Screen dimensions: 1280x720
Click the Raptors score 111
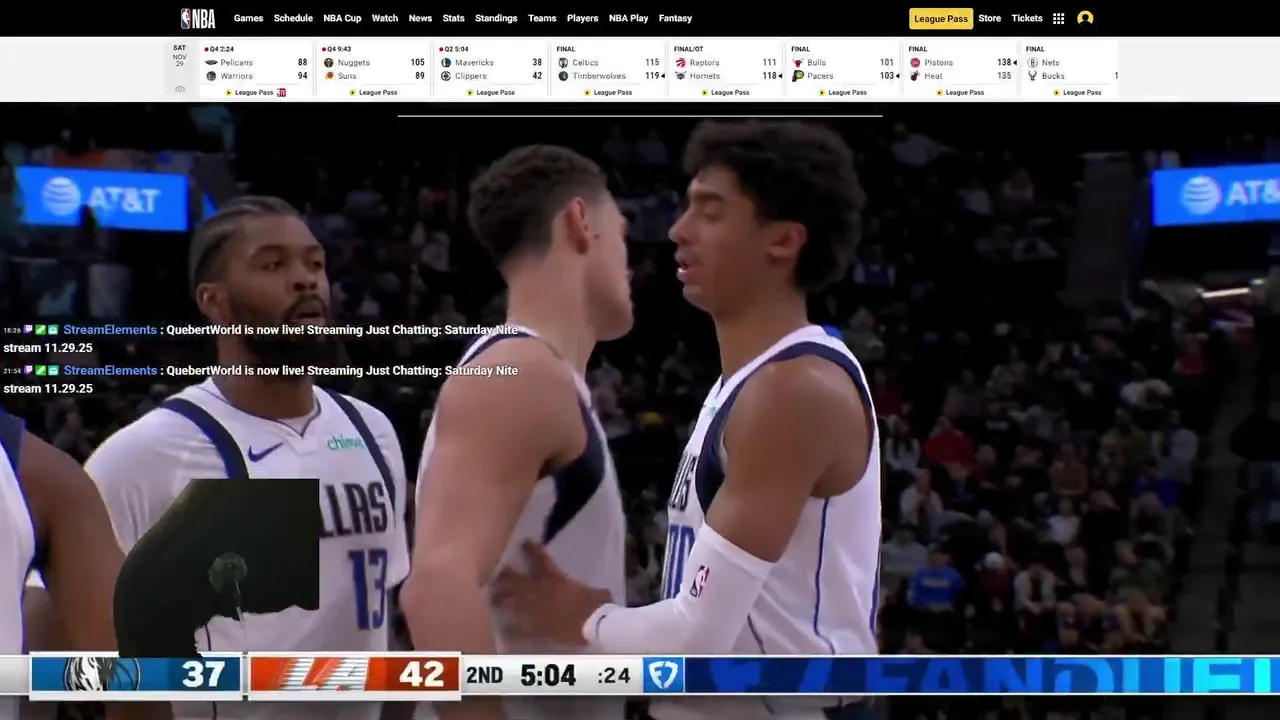[769, 62]
